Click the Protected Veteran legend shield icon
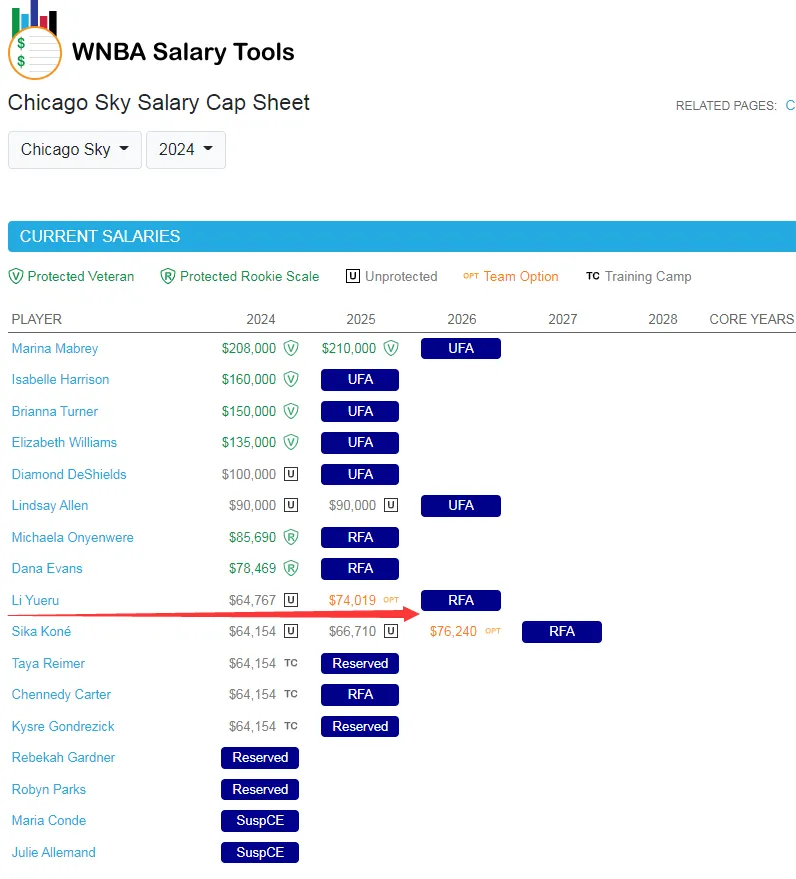Viewport: 796px width, 879px height. pos(16,276)
